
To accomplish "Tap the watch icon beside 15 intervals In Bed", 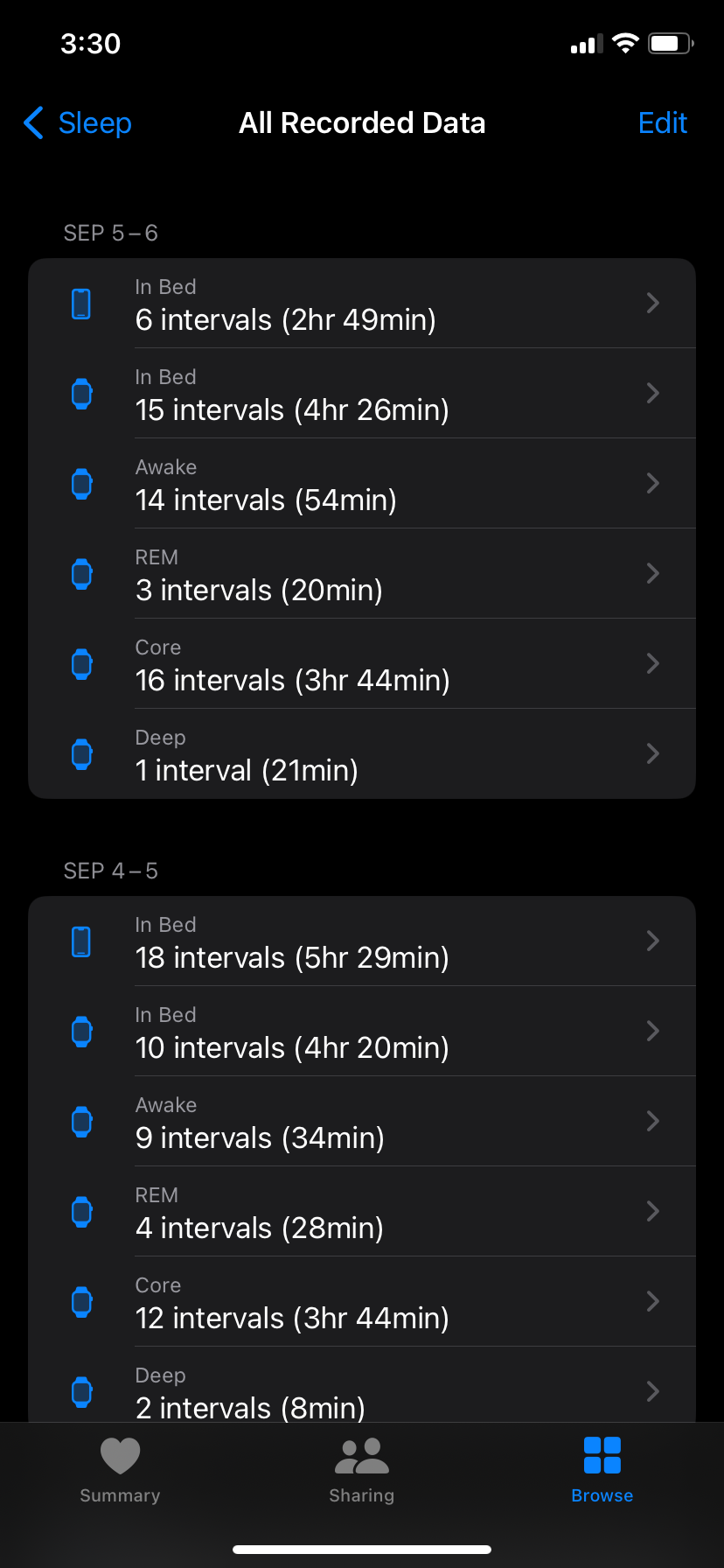I will tap(81, 394).
